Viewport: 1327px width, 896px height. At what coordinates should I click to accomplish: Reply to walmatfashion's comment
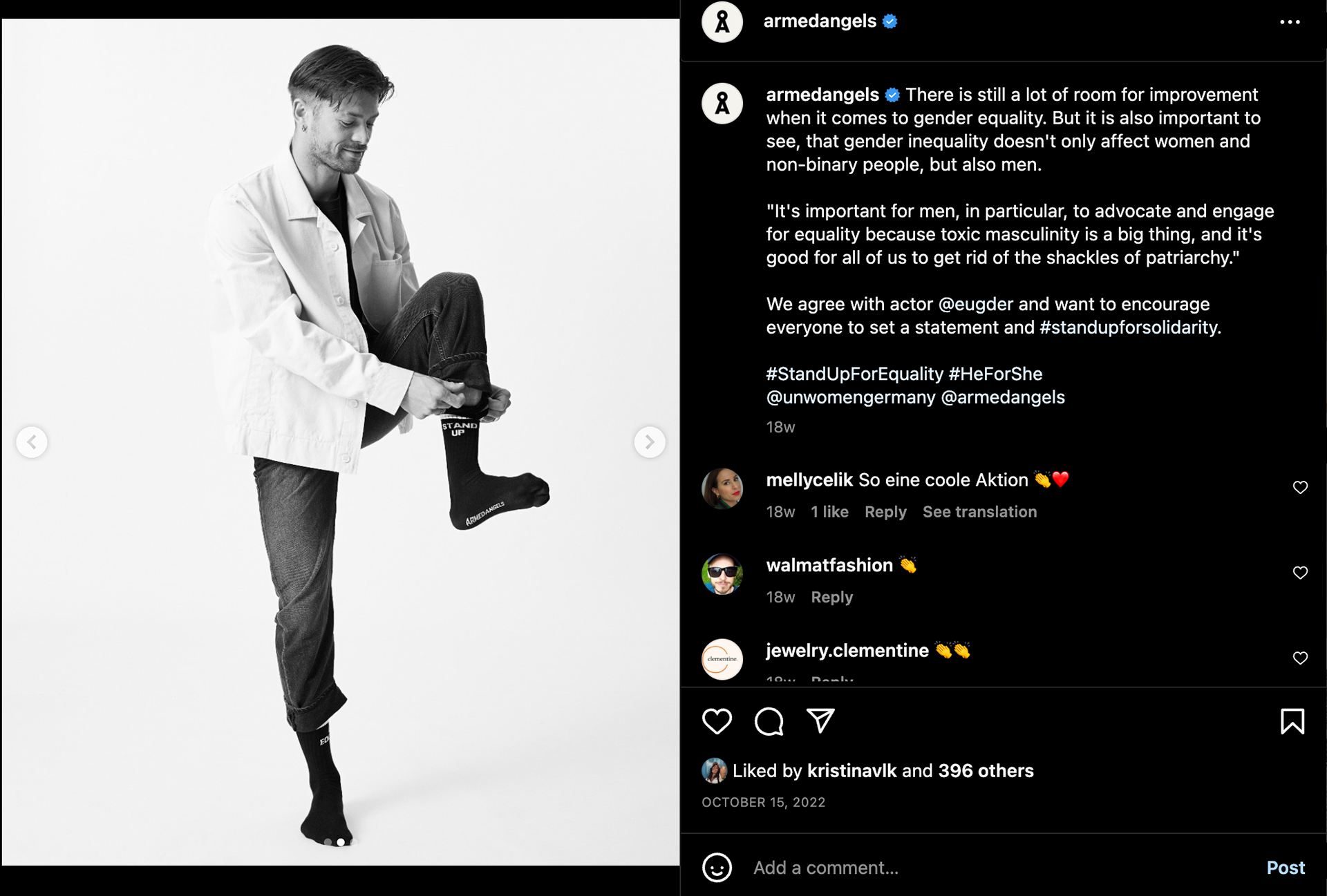[831, 597]
